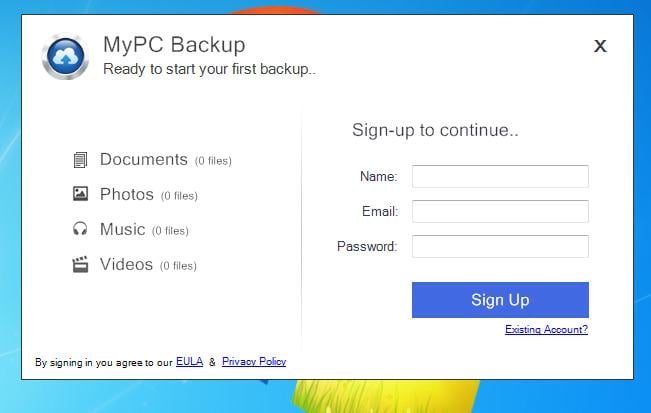Viewport: 651px width, 413px height.
Task: Click into the Email text box
Action: coord(500,211)
